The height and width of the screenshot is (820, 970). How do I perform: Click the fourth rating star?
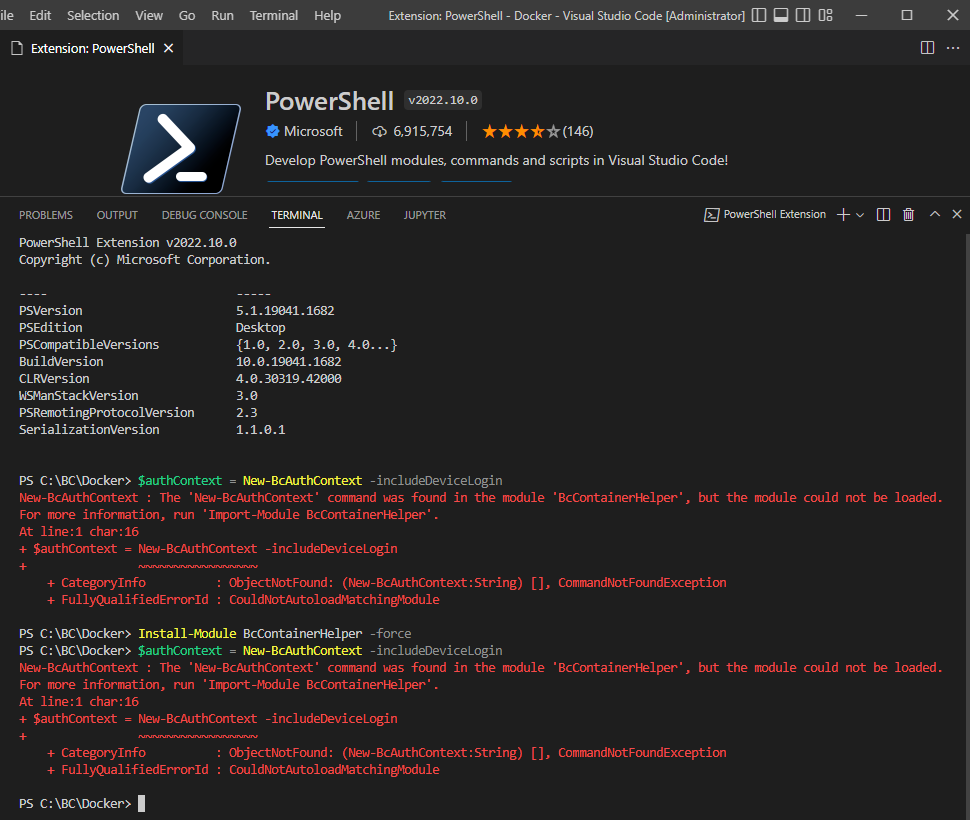[x=538, y=131]
